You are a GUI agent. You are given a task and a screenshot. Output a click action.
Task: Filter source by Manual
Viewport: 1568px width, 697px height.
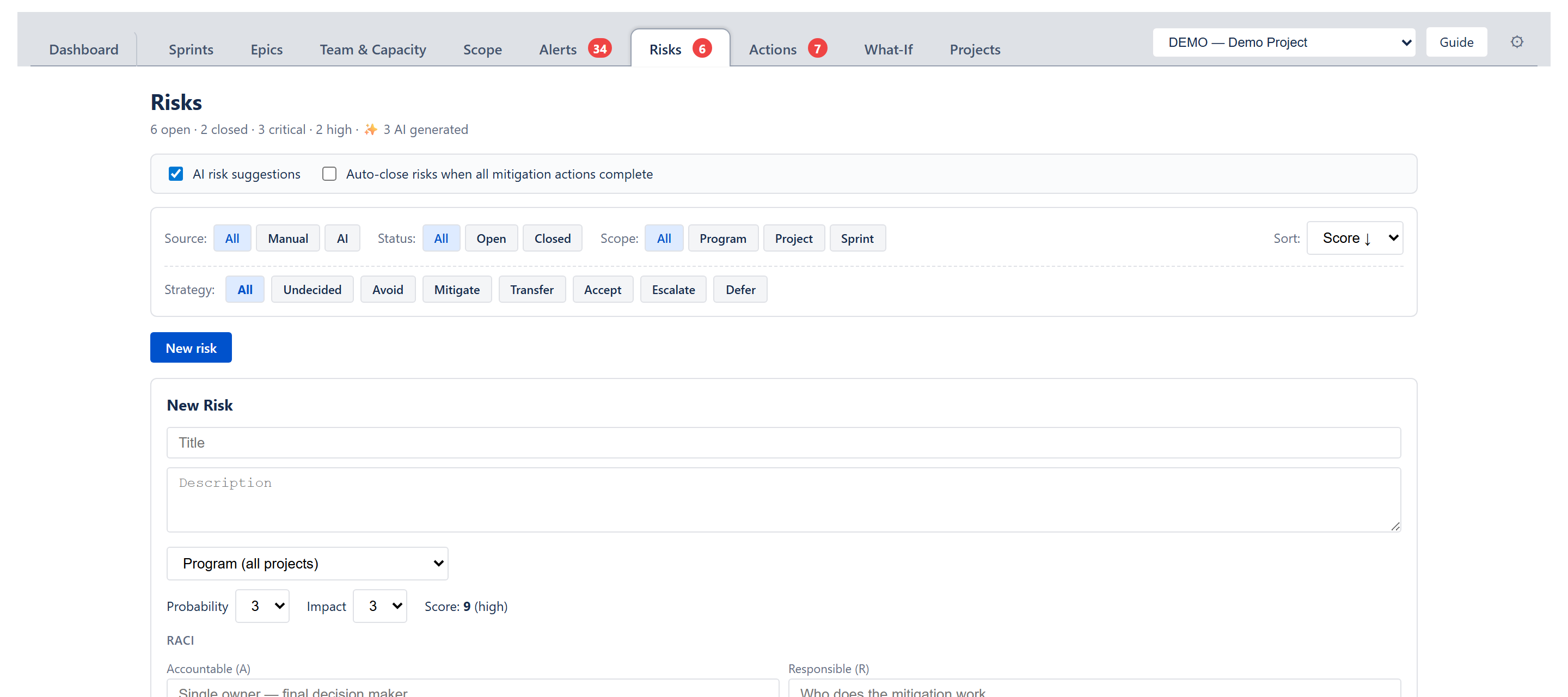[x=288, y=238]
